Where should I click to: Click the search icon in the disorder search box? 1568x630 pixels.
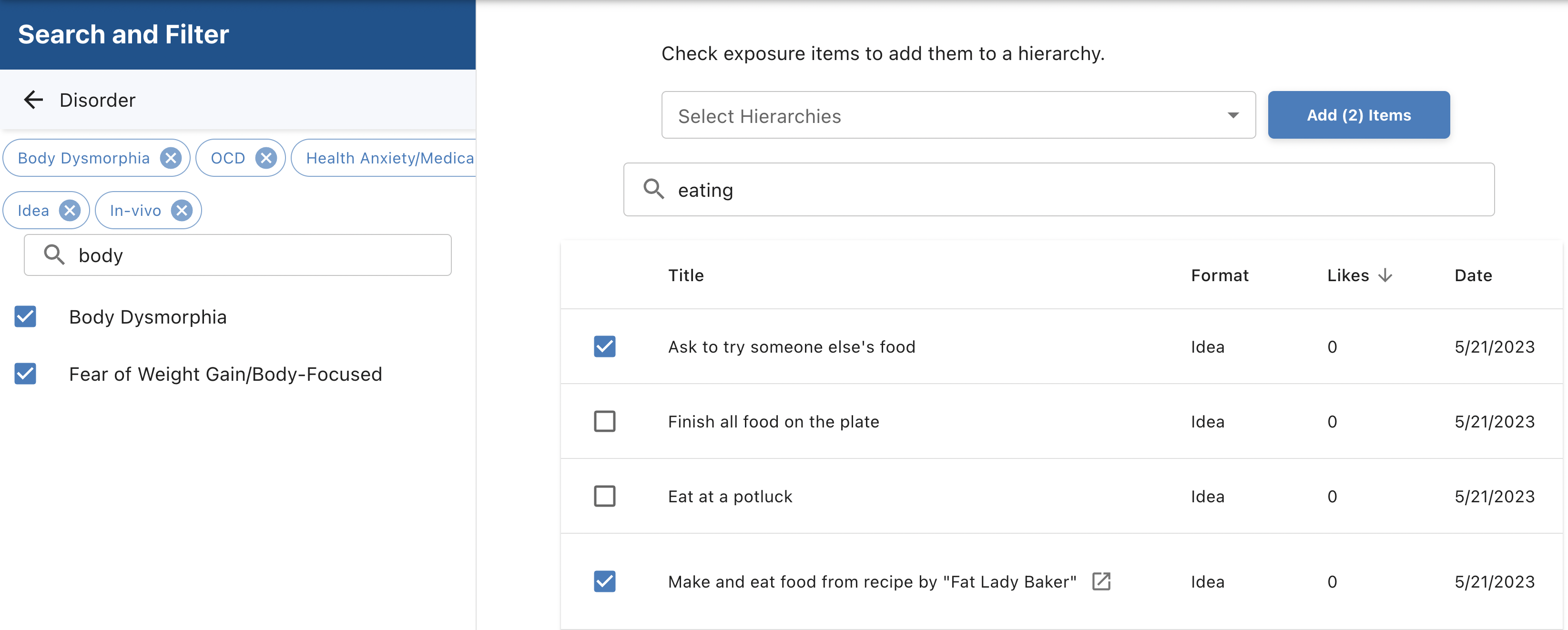click(54, 255)
